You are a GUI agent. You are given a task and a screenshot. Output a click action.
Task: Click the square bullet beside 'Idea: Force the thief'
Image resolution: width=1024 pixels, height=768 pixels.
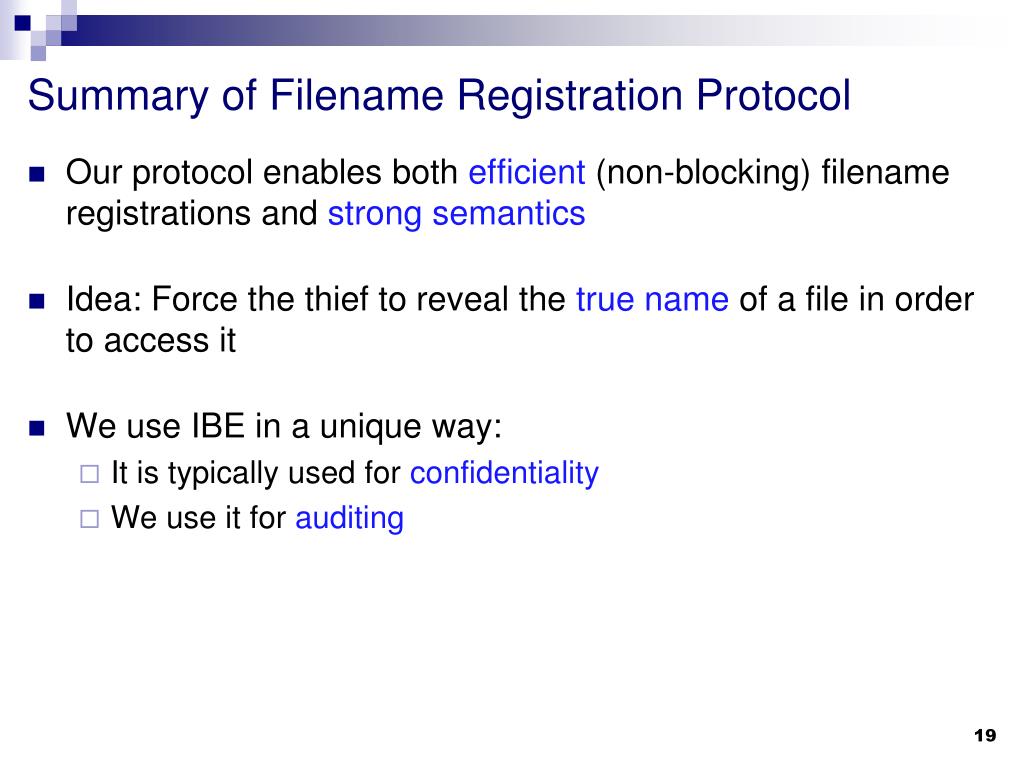[37, 301]
